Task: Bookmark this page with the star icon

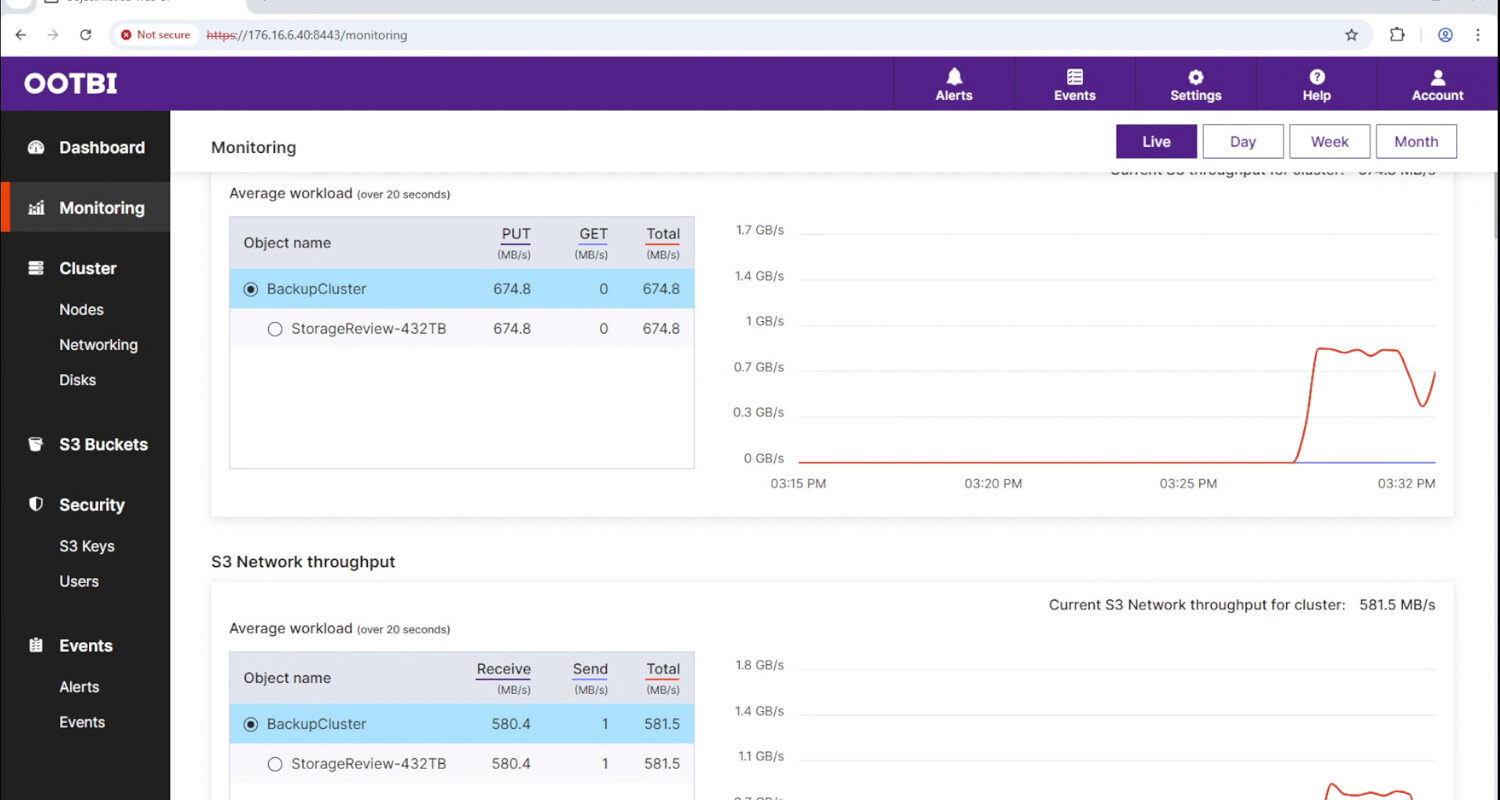Action: pyautogui.click(x=1352, y=35)
